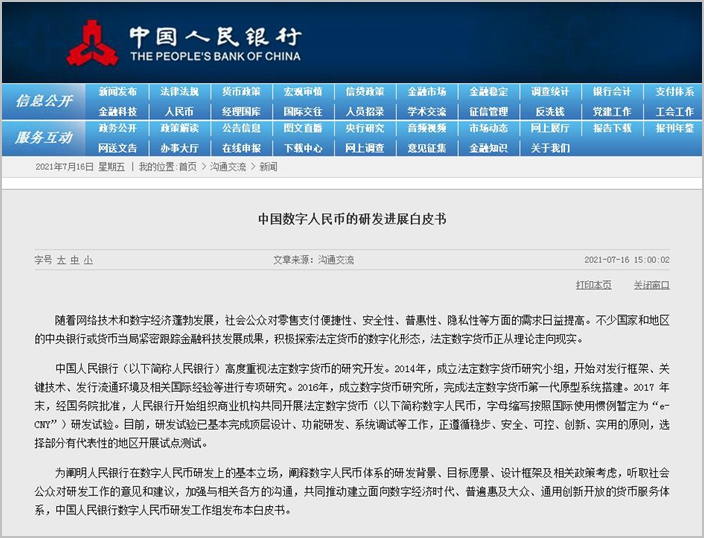704x538 pixels.
Task: Click the 意见征集 menu item
Action: 427,148
